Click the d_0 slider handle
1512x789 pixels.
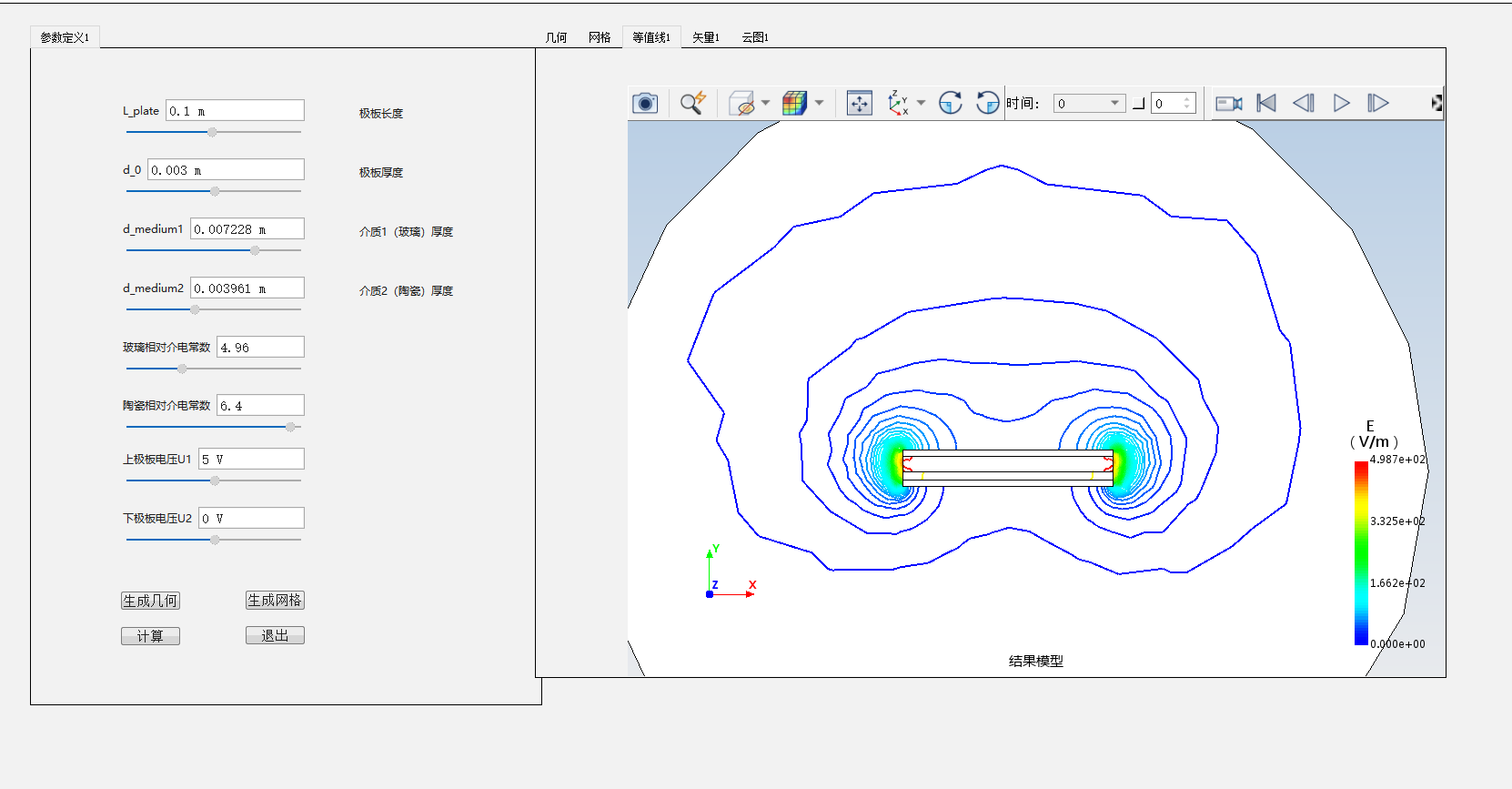pyautogui.click(x=215, y=191)
